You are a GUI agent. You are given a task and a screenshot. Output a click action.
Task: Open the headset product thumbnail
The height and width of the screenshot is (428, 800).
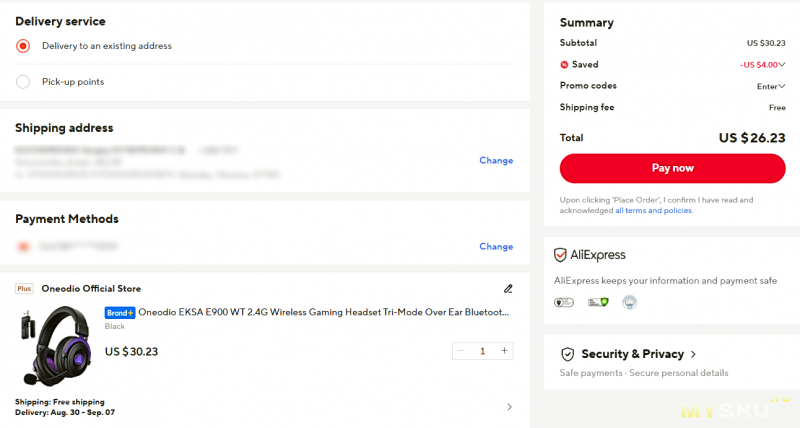coord(57,346)
